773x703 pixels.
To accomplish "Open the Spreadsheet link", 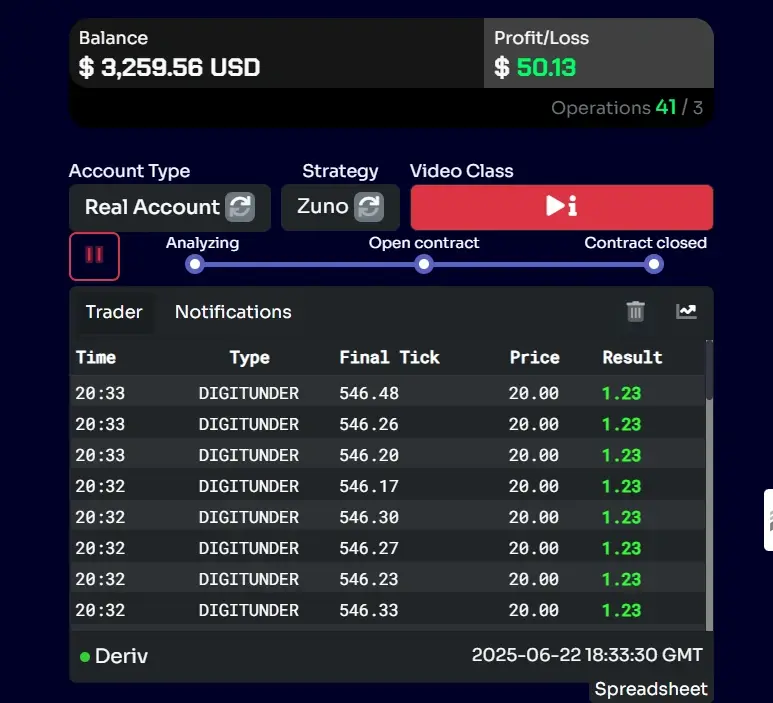I will click(x=651, y=689).
